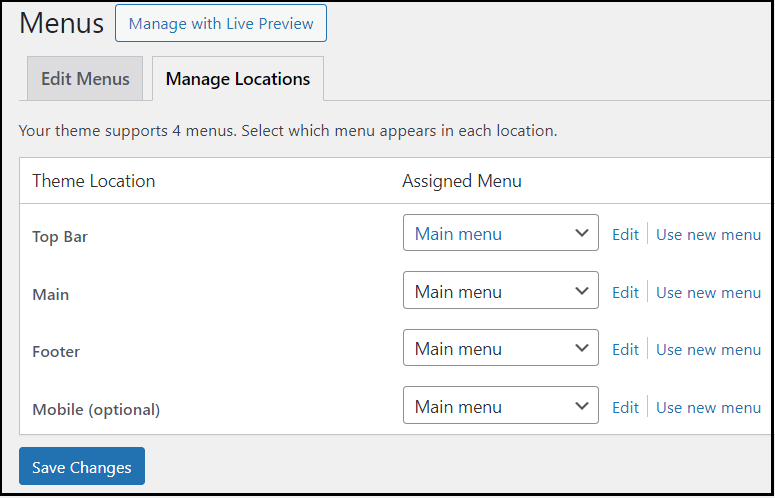Expand the assigned menu dropdown for Main
Screen dimensions: 775x498
(x=500, y=292)
